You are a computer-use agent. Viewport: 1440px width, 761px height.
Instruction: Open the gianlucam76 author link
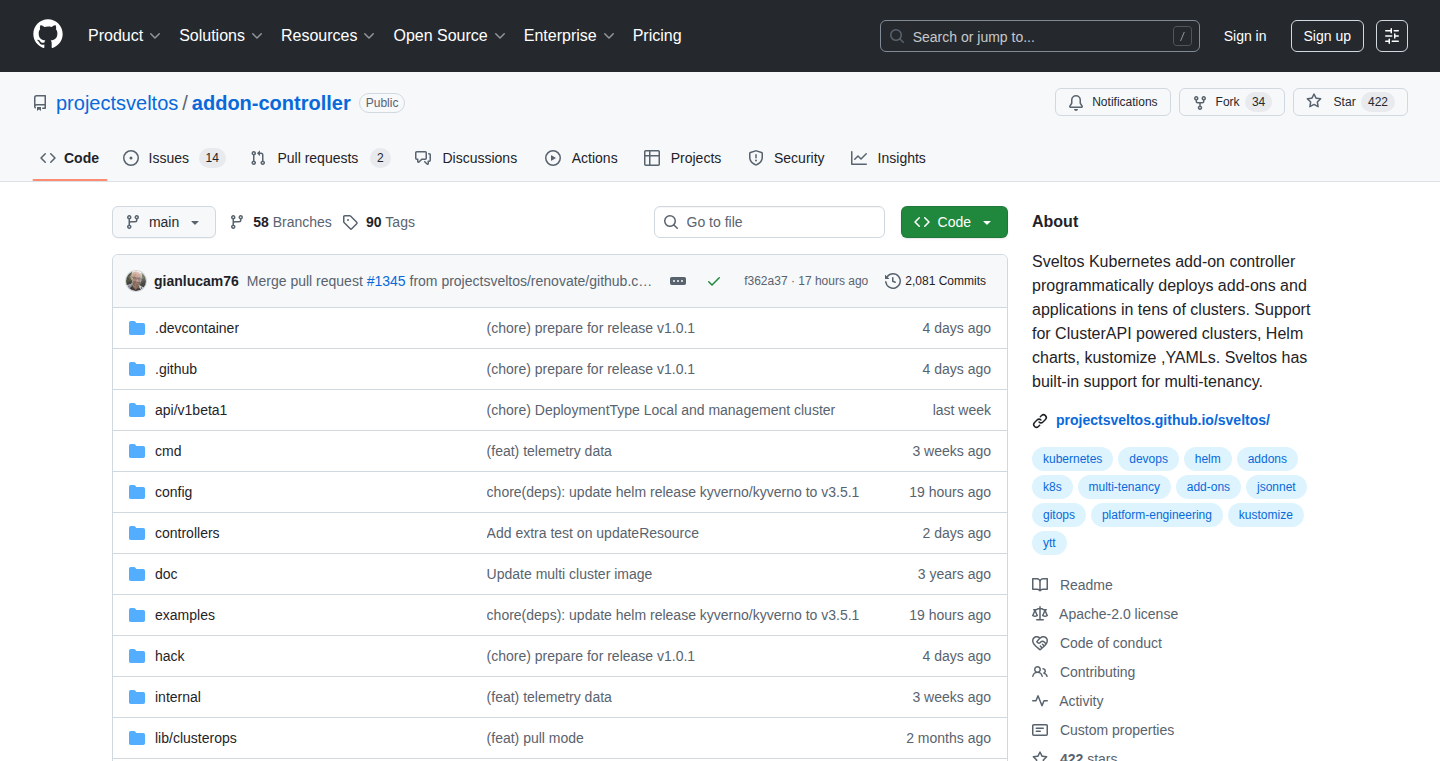coord(196,281)
